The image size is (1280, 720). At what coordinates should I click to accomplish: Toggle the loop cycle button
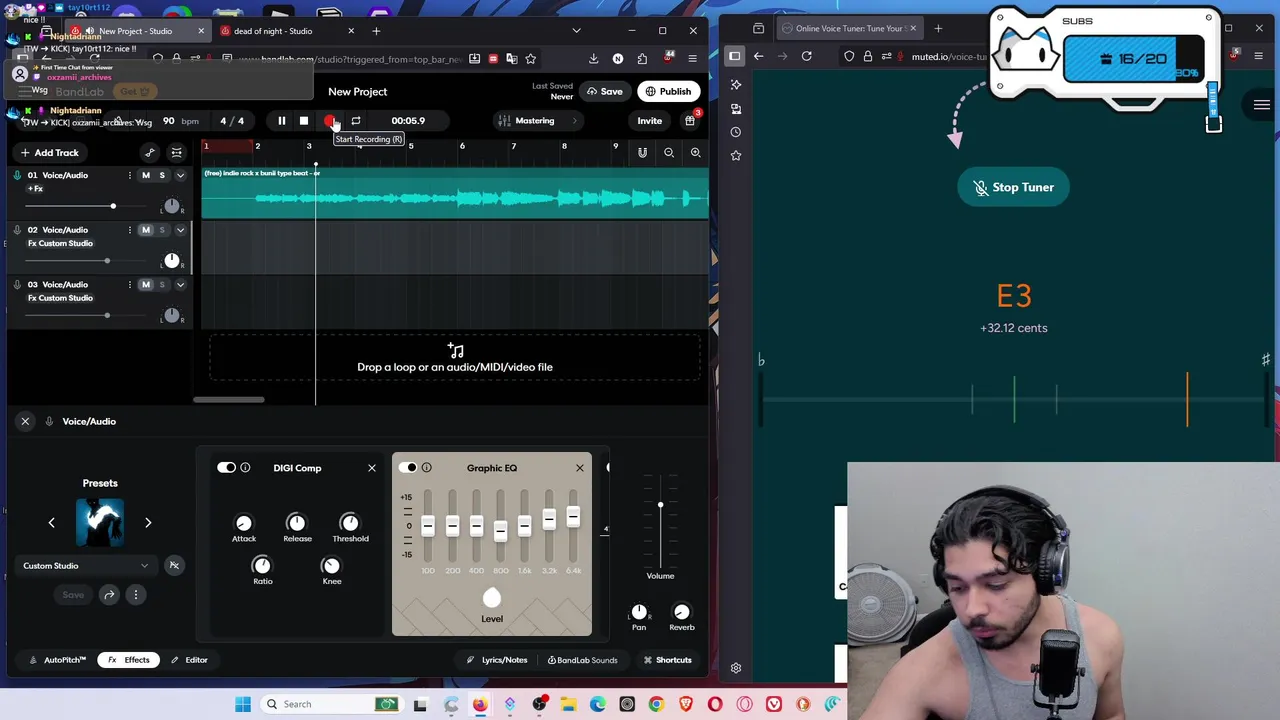356,121
